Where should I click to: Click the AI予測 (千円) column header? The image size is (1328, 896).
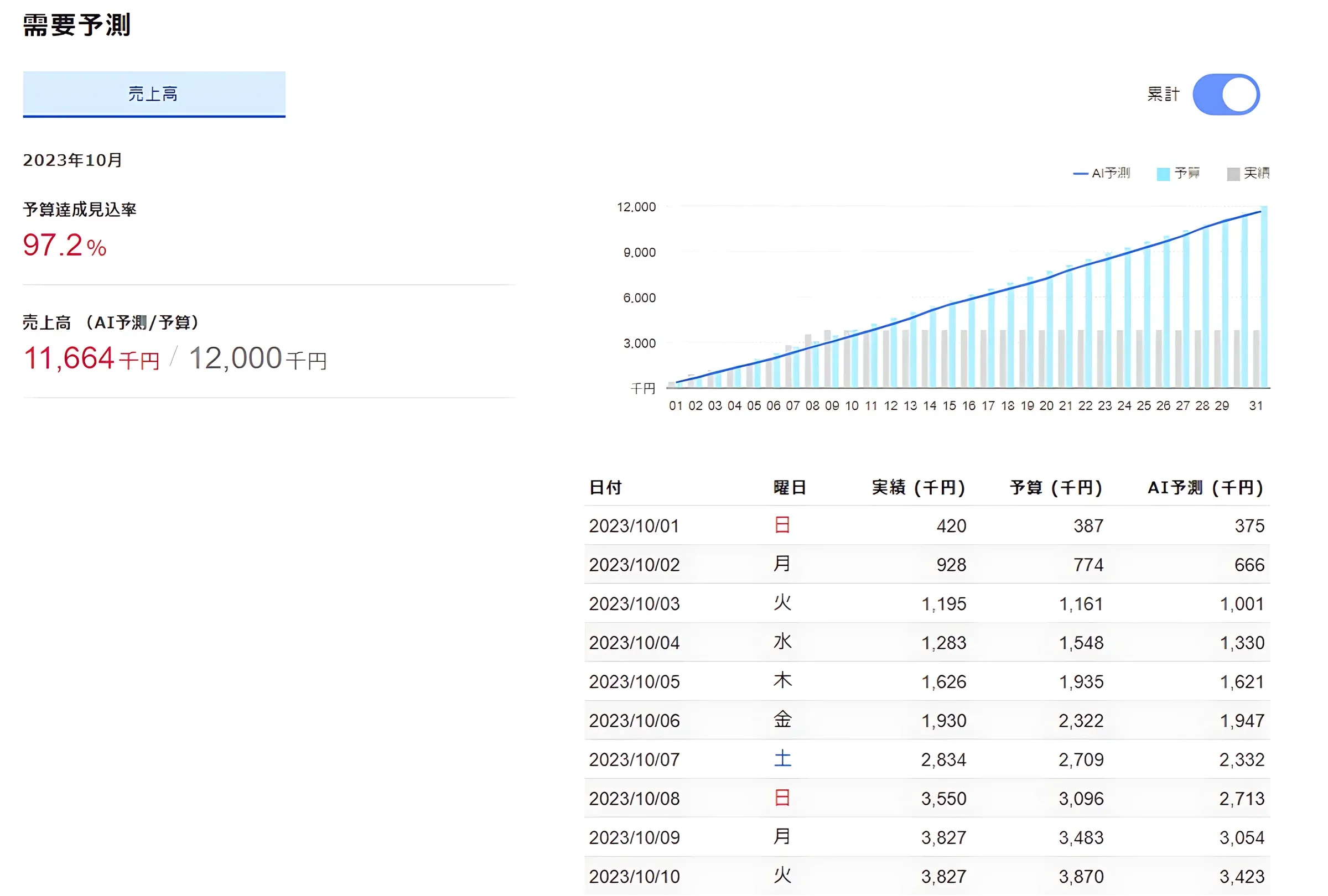pos(1206,488)
